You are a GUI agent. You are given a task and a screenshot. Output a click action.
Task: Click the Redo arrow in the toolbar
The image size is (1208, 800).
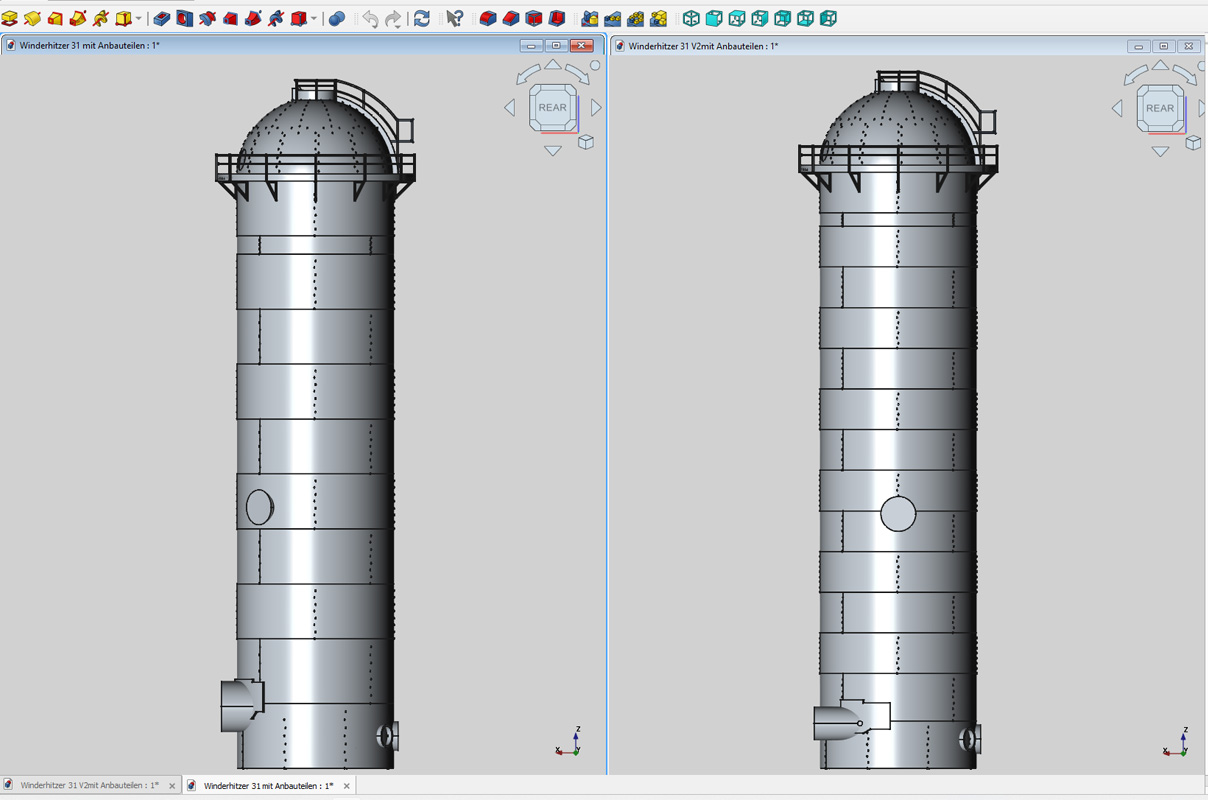point(393,19)
